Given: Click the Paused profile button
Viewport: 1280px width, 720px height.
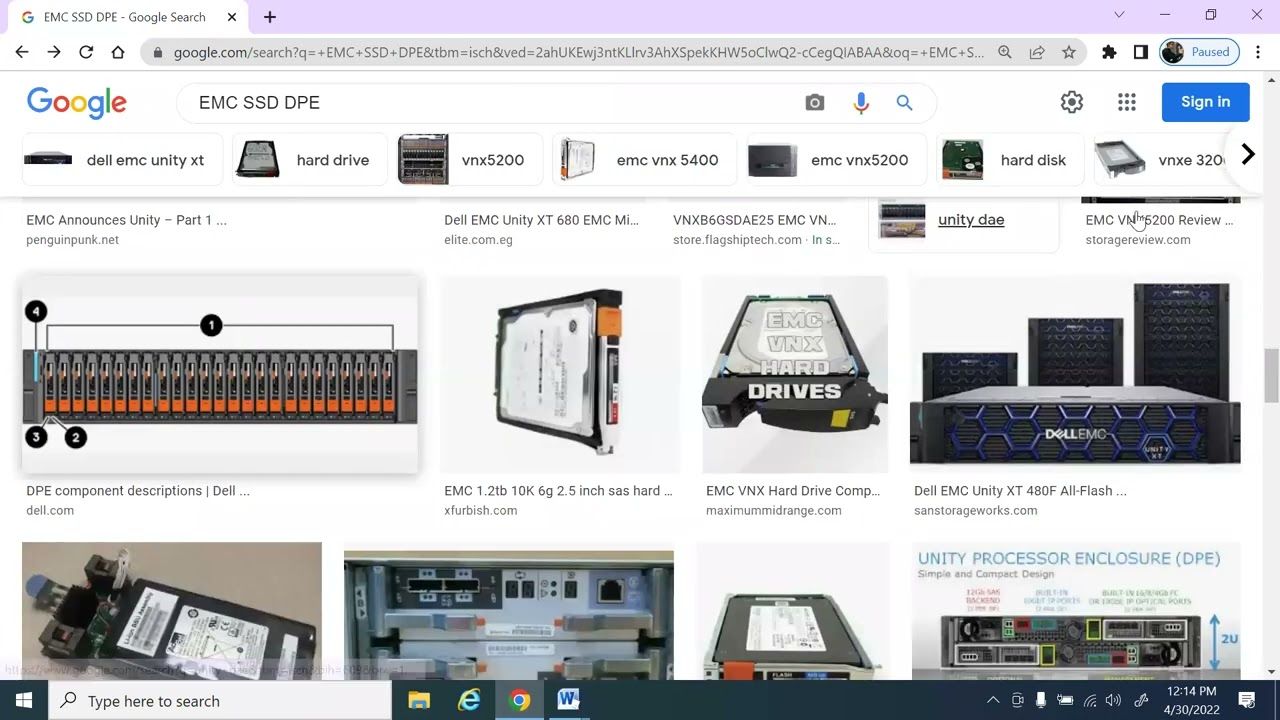Looking at the screenshot, I should [1199, 52].
